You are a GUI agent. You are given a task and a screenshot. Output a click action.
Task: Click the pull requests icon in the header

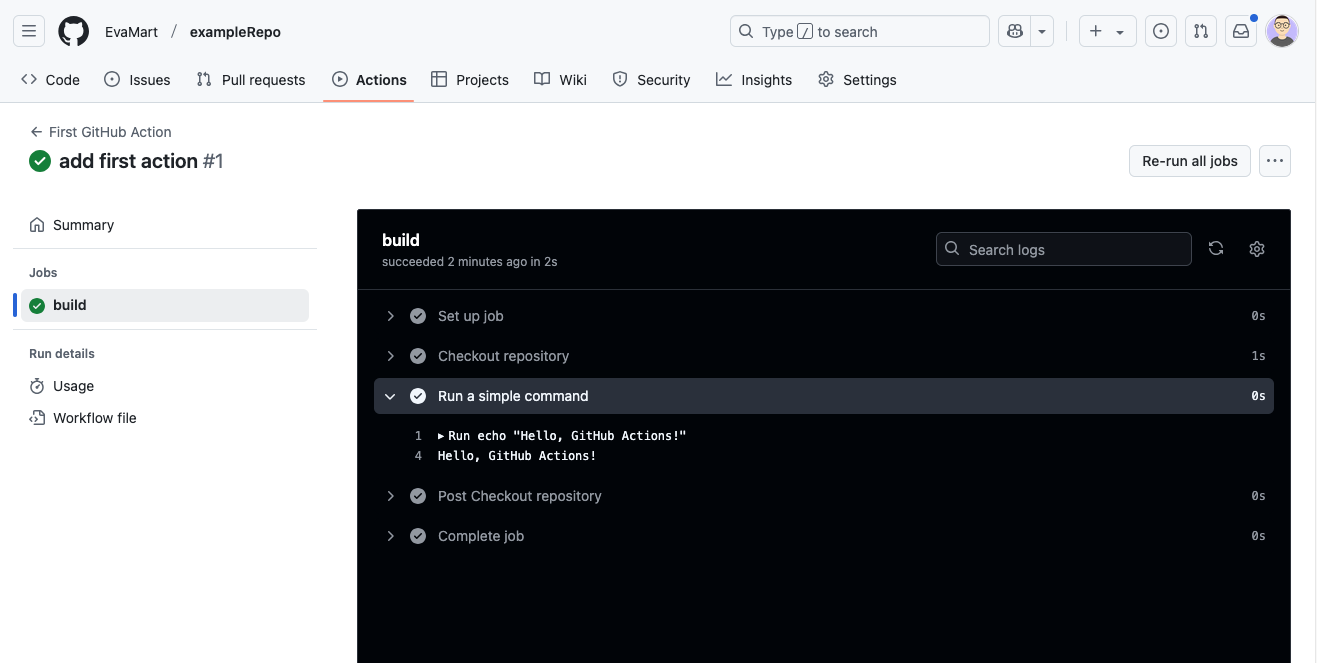coord(1200,31)
